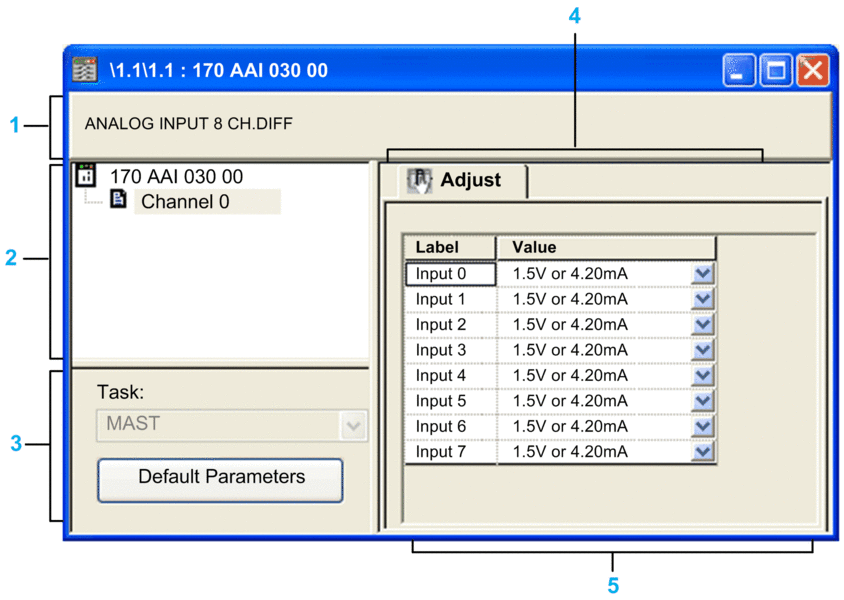This screenshot has height=600, width=844.
Task: Select the Input 6 label cell
Action: 450,426
